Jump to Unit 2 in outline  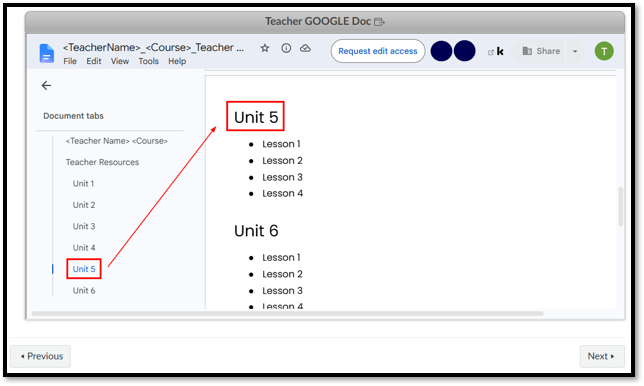[84, 205]
